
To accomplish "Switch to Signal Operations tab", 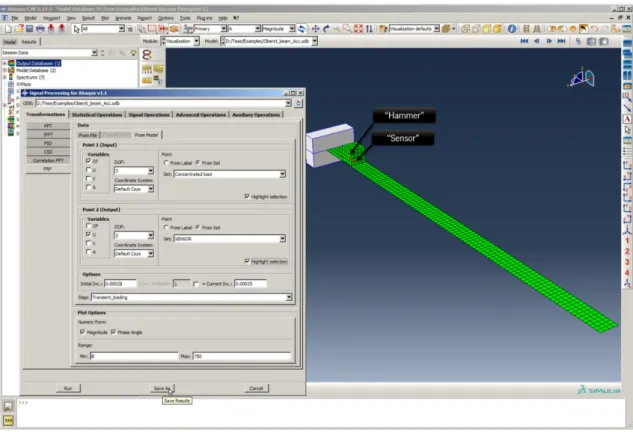I will click(149, 115).
